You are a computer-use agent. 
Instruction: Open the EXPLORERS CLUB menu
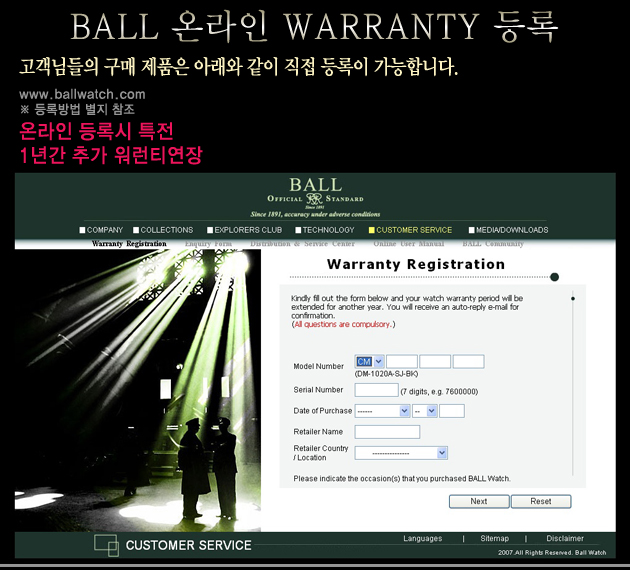(244, 230)
